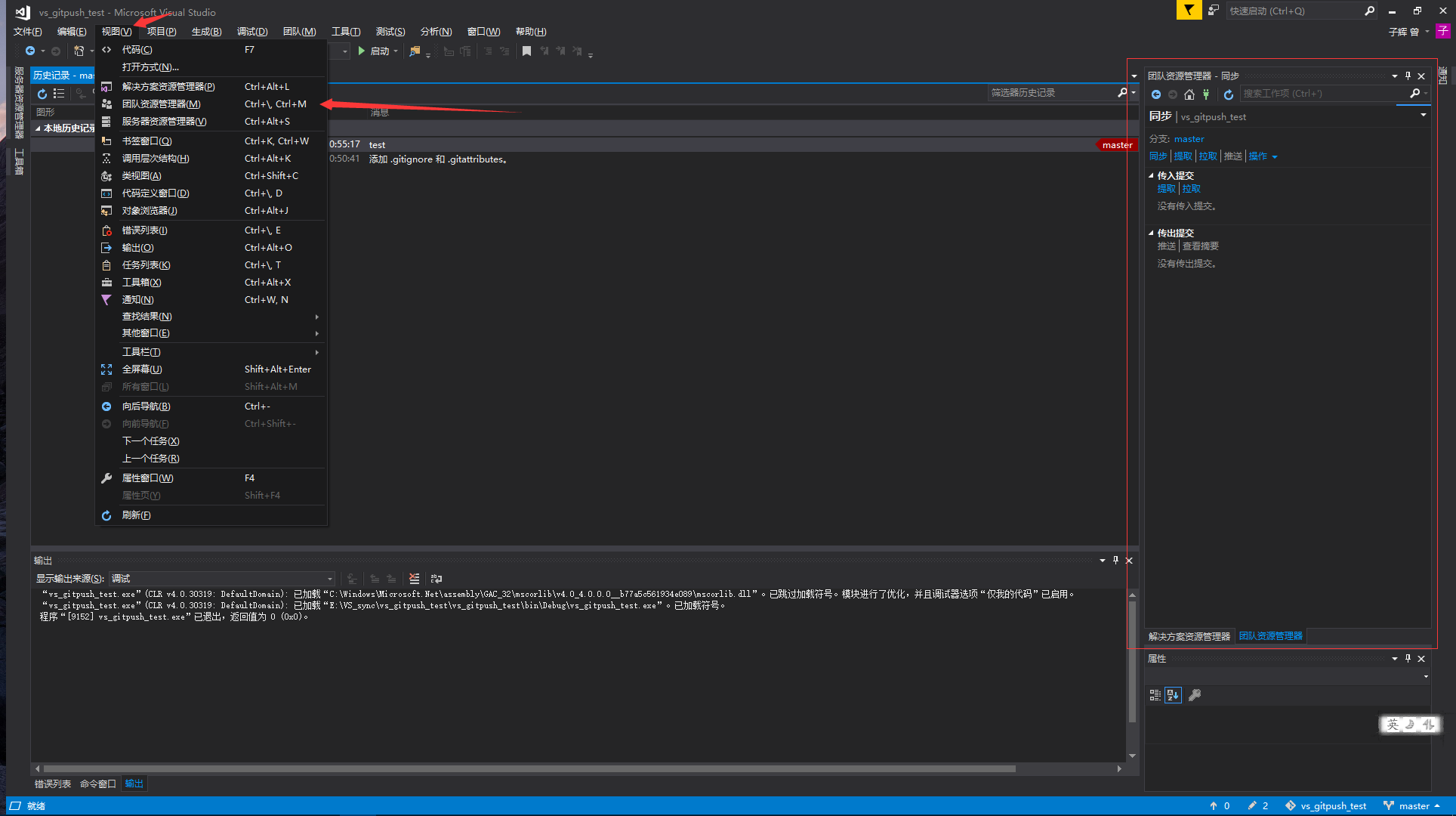The height and width of the screenshot is (816, 1456).
Task: Switch to the 错误列表 tab
Action: point(53,784)
